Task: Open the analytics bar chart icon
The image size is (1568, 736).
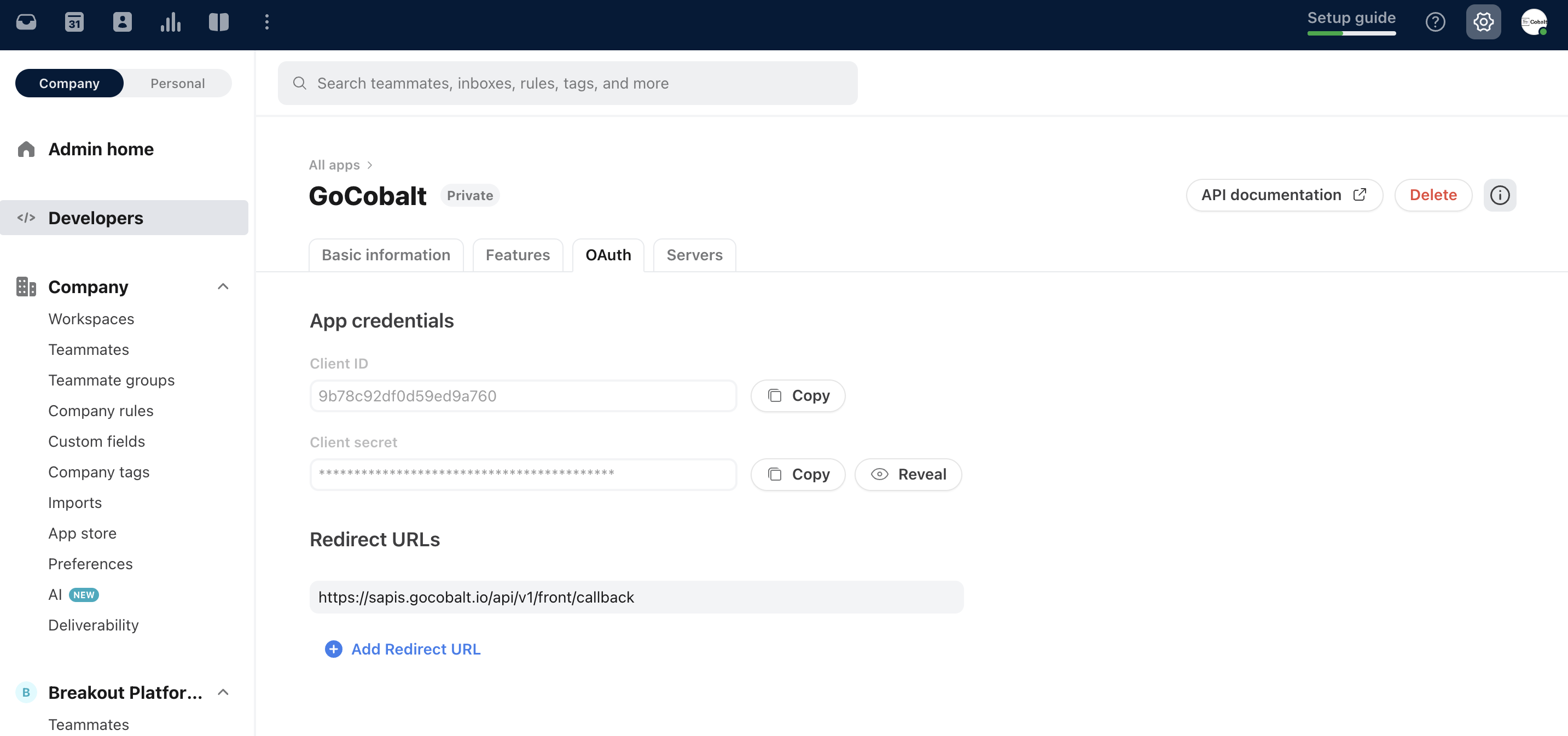Action: point(171,22)
